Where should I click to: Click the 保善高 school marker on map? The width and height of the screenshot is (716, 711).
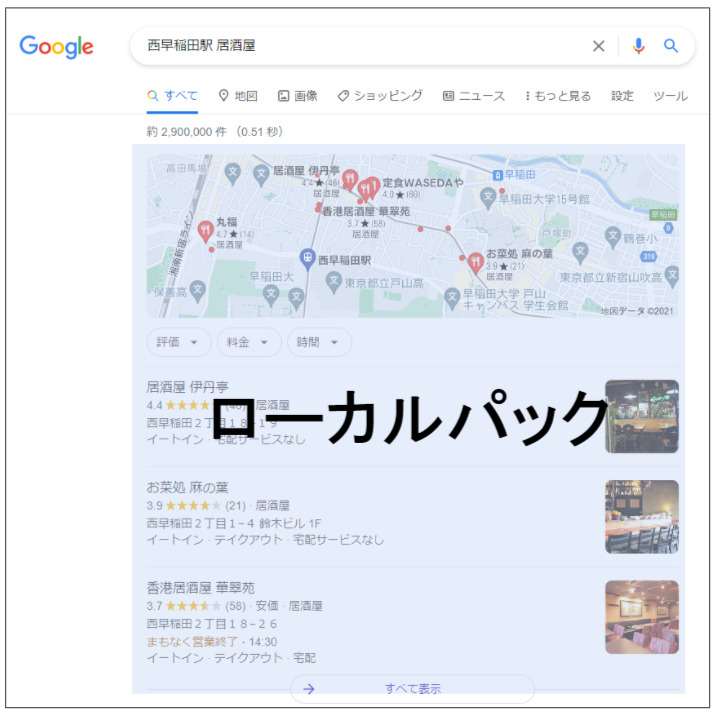point(197,290)
